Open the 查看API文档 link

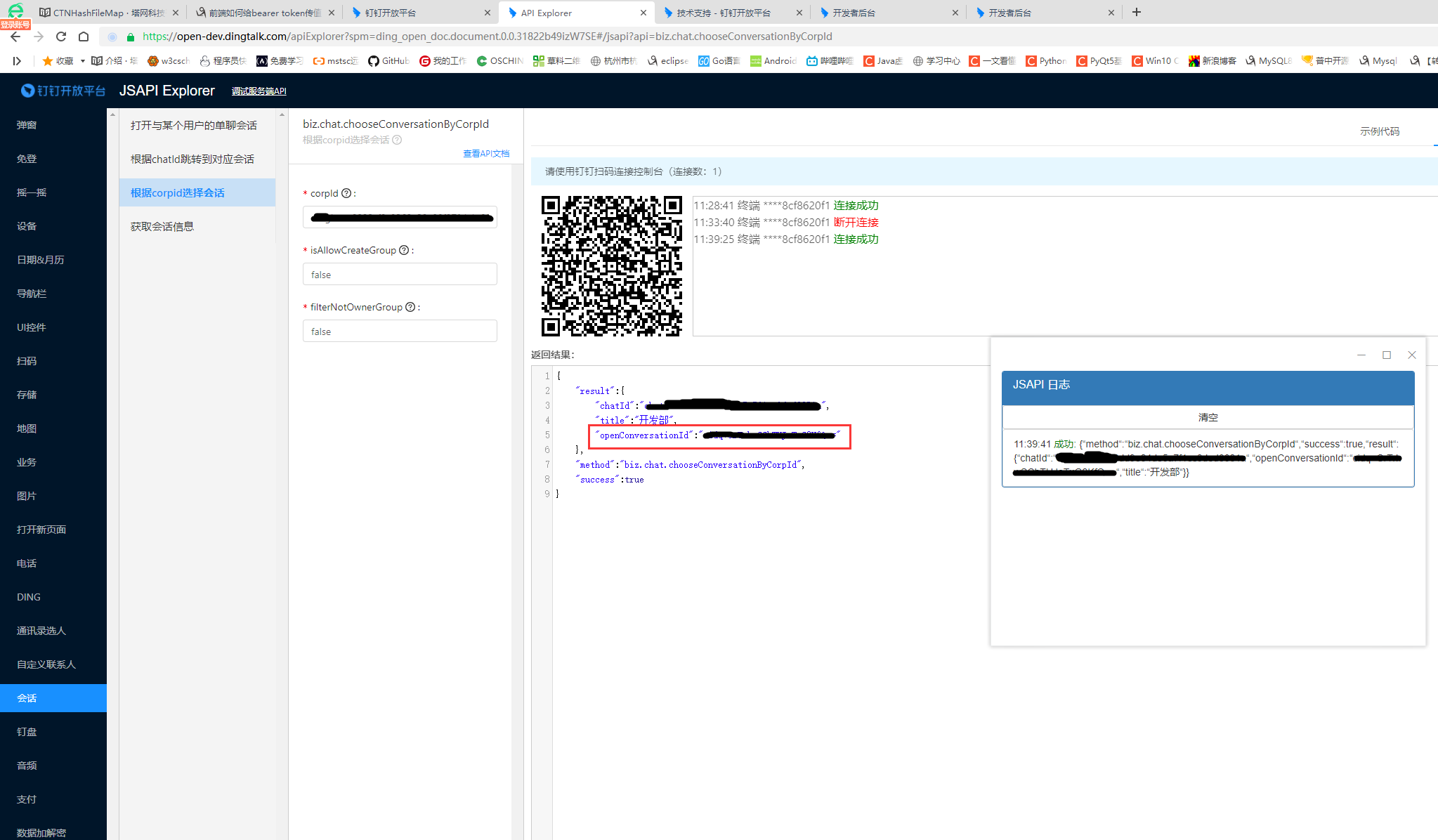486,153
